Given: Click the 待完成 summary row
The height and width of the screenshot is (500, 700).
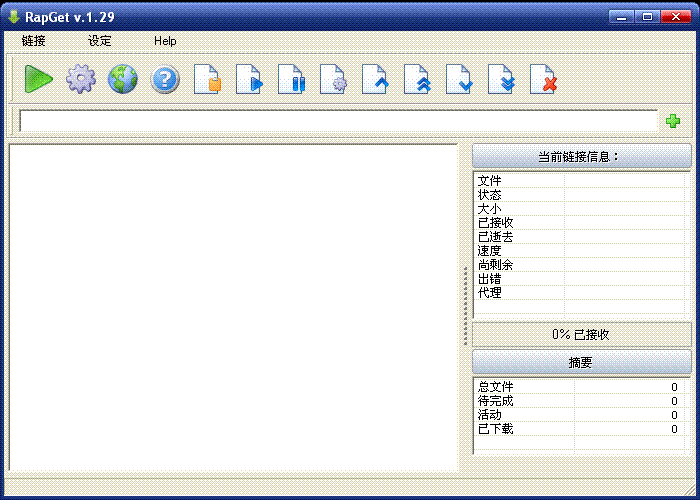Looking at the screenshot, I should [x=579, y=400].
